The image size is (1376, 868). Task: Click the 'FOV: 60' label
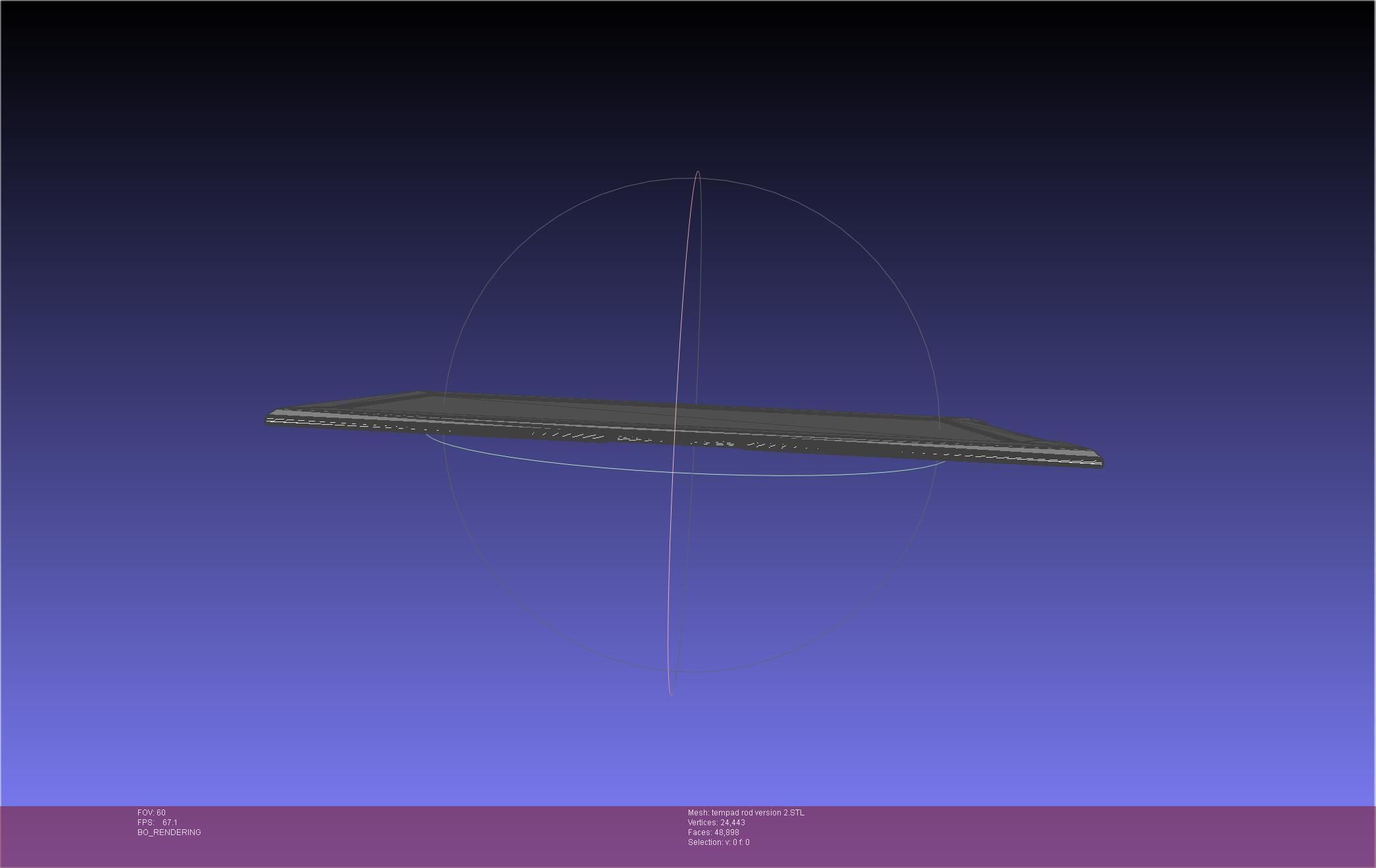[151, 813]
